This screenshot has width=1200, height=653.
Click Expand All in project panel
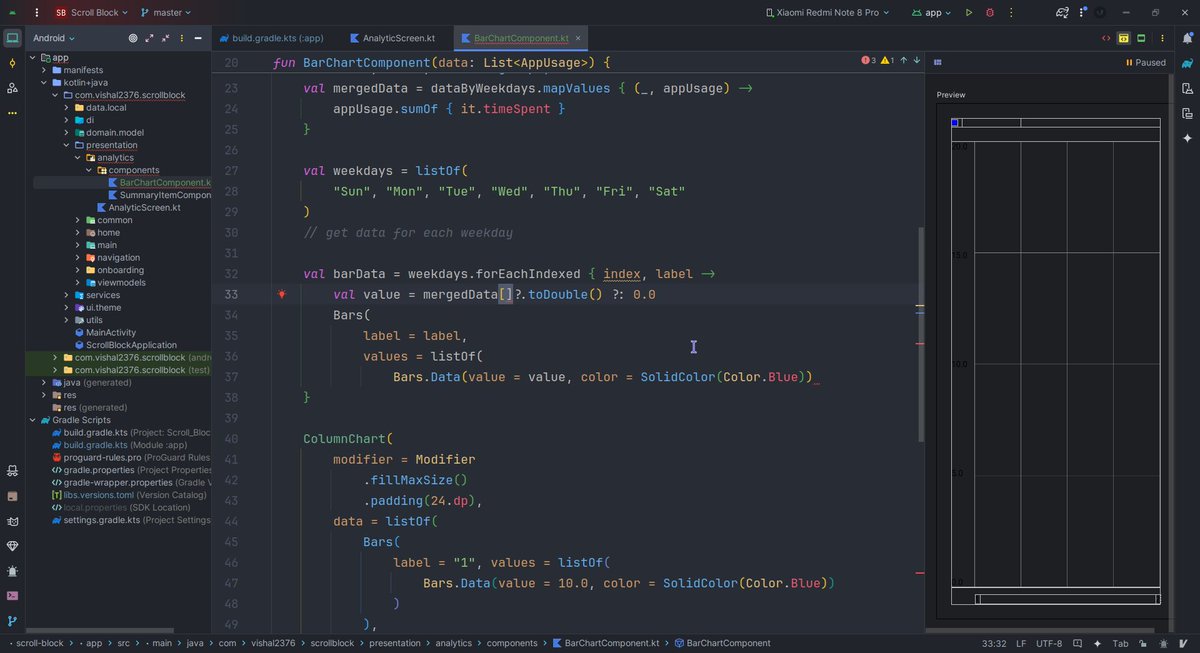click(x=151, y=38)
